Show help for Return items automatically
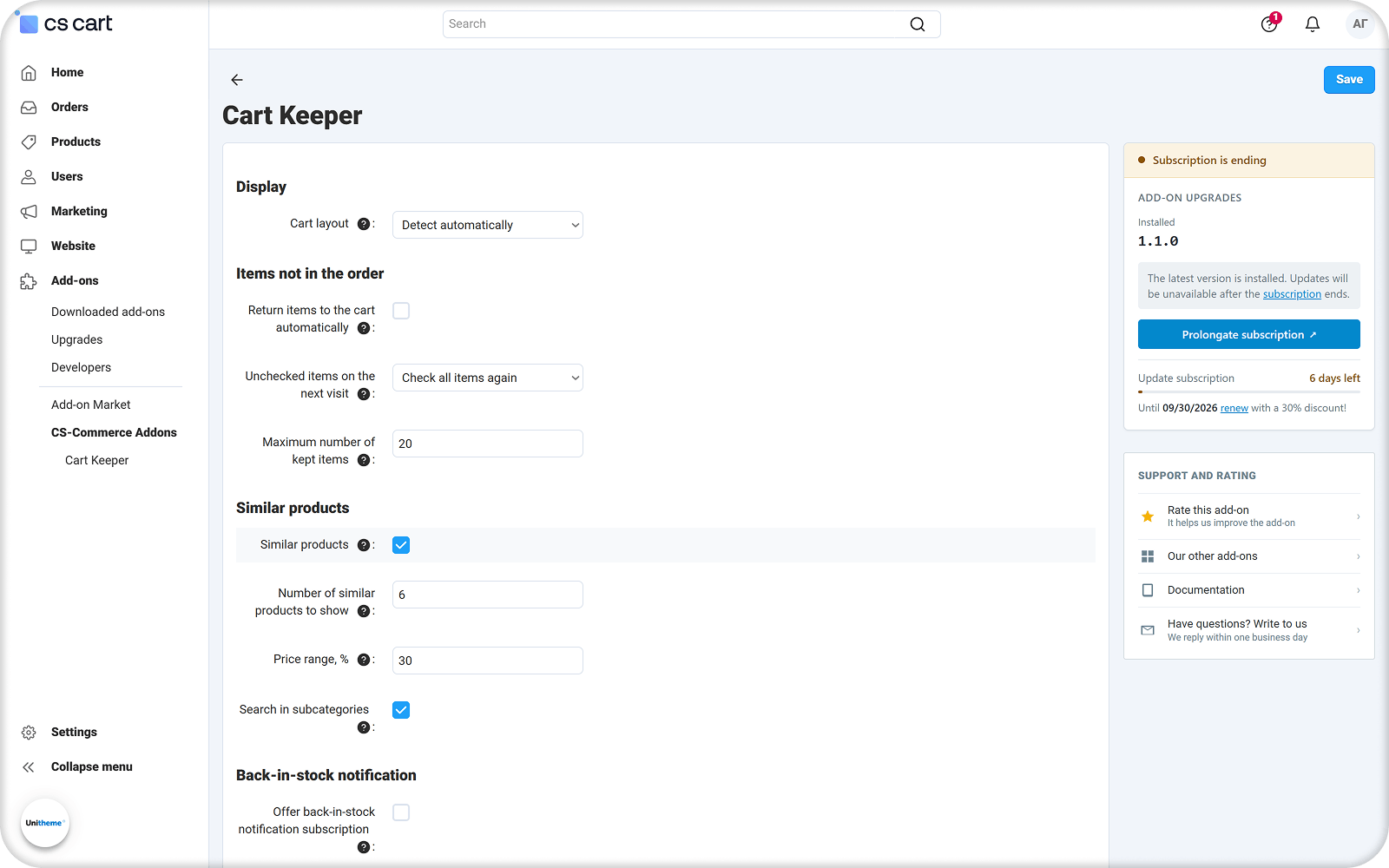The height and width of the screenshot is (868, 1389). (x=364, y=328)
